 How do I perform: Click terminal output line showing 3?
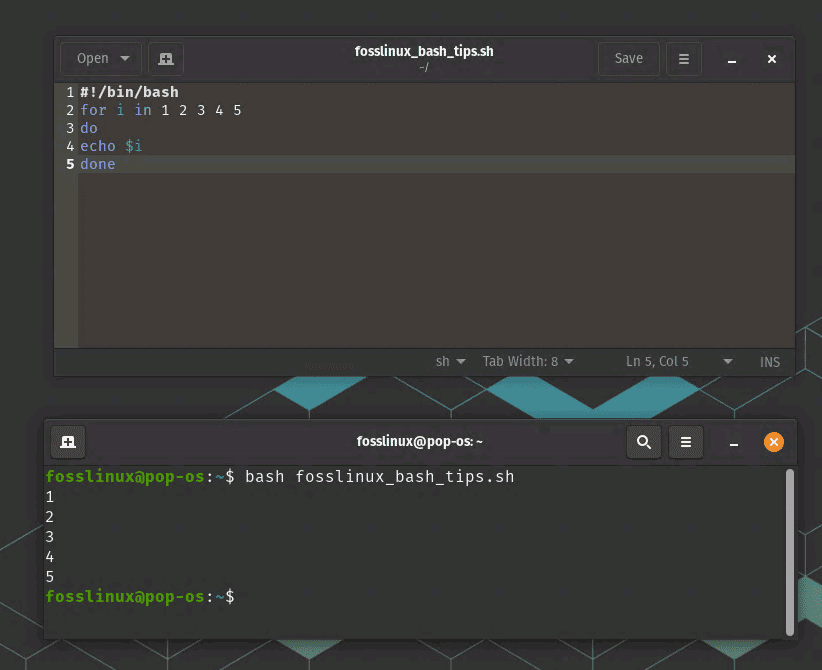[50, 537]
